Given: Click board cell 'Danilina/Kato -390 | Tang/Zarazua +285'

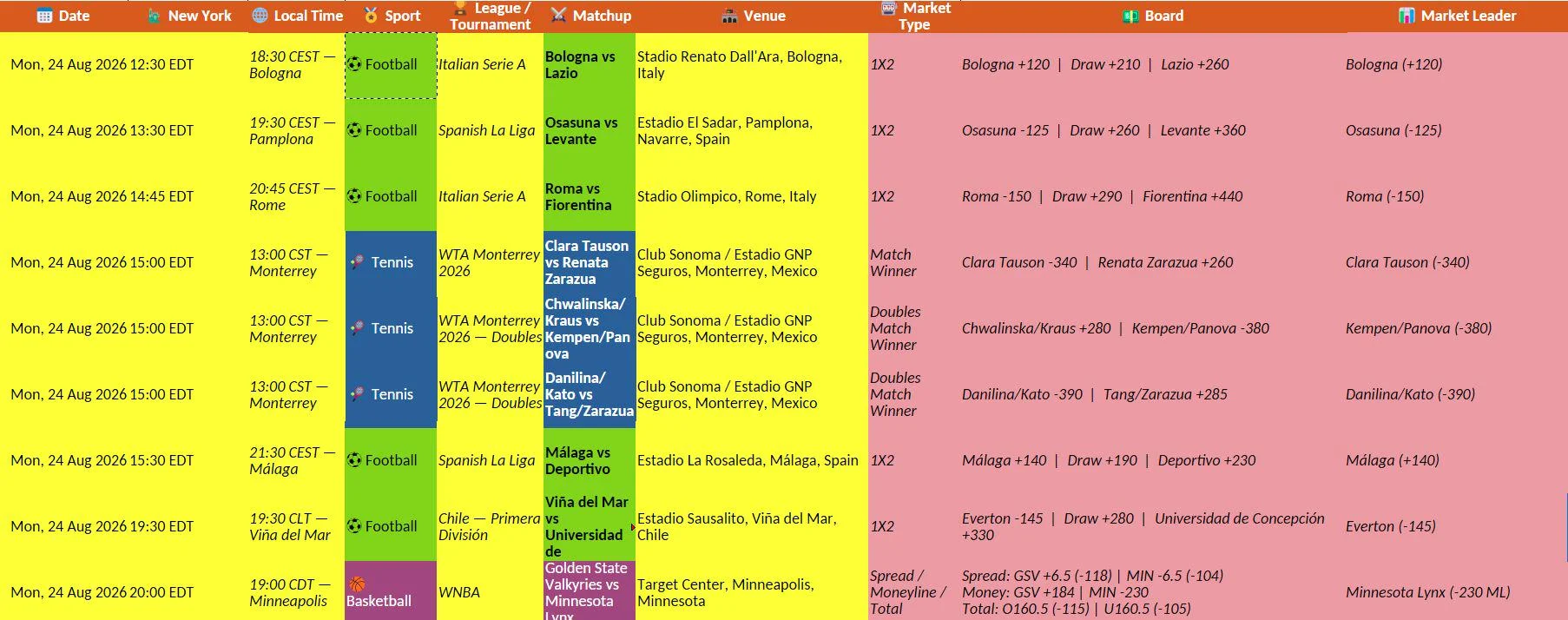Looking at the screenshot, I should (1151, 394).
